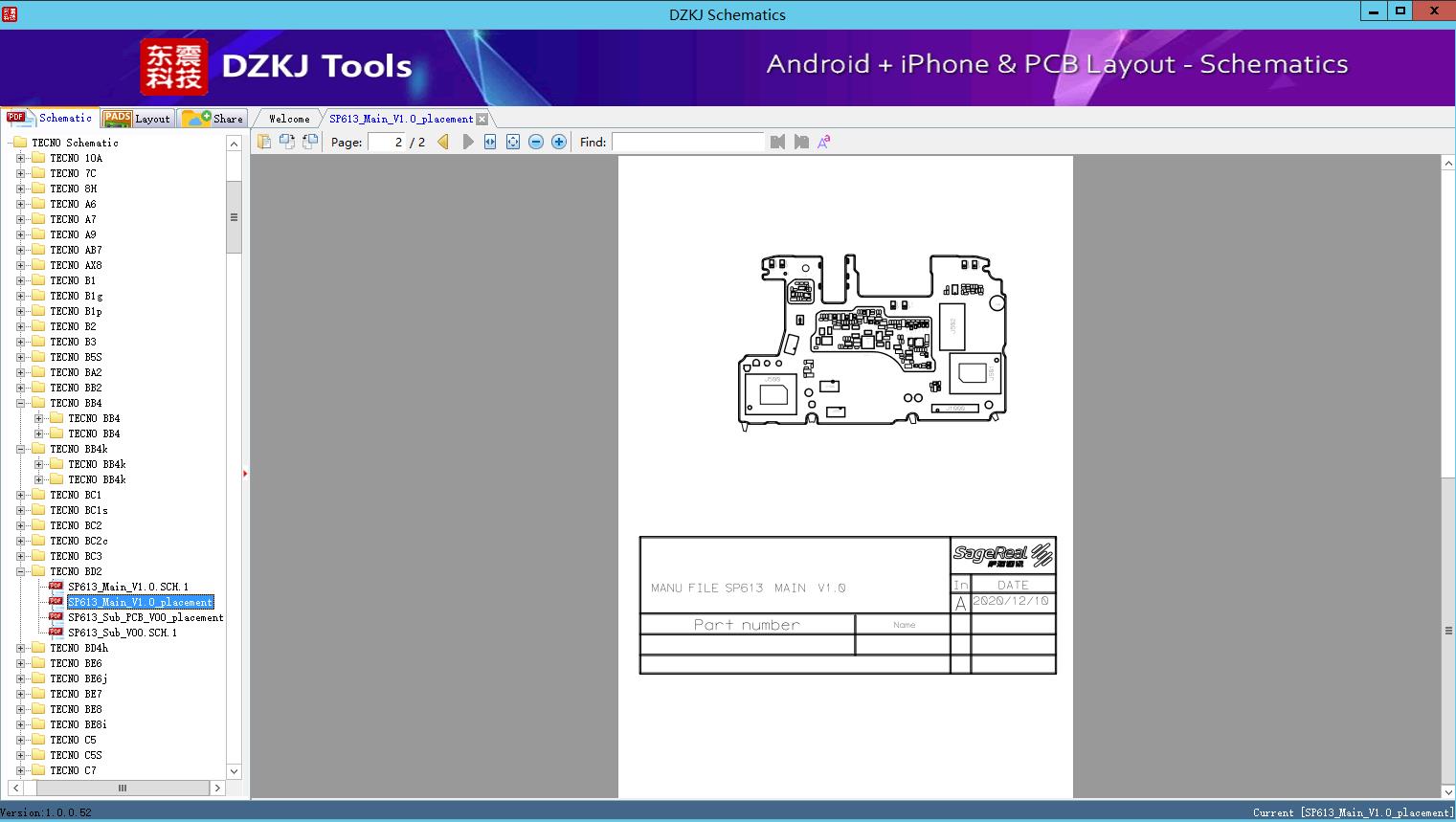Expand the TECNO AX8 folder
1456x822 pixels.
[21, 265]
